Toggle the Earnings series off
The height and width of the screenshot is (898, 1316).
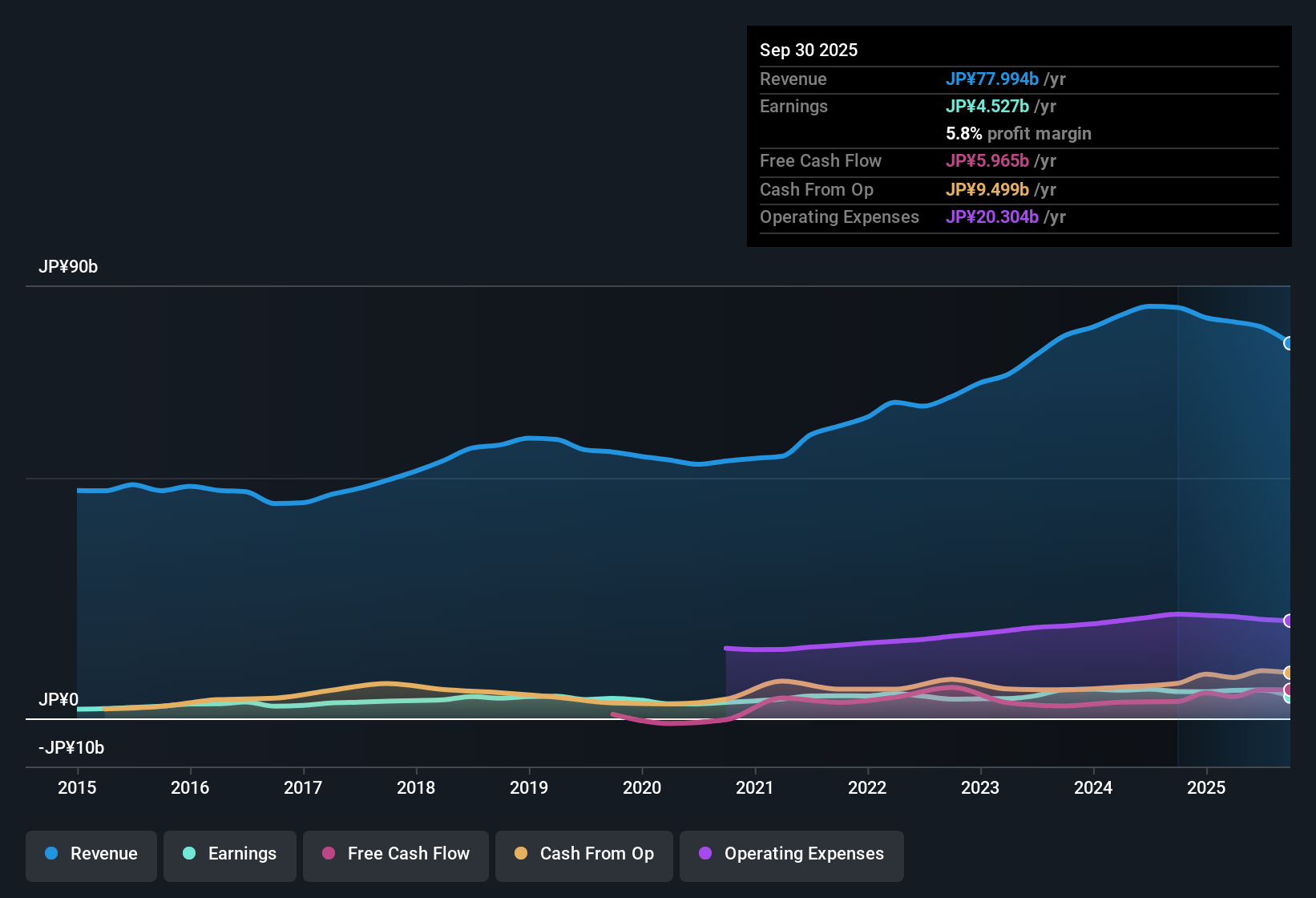pyautogui.click(x=230, y=854)
